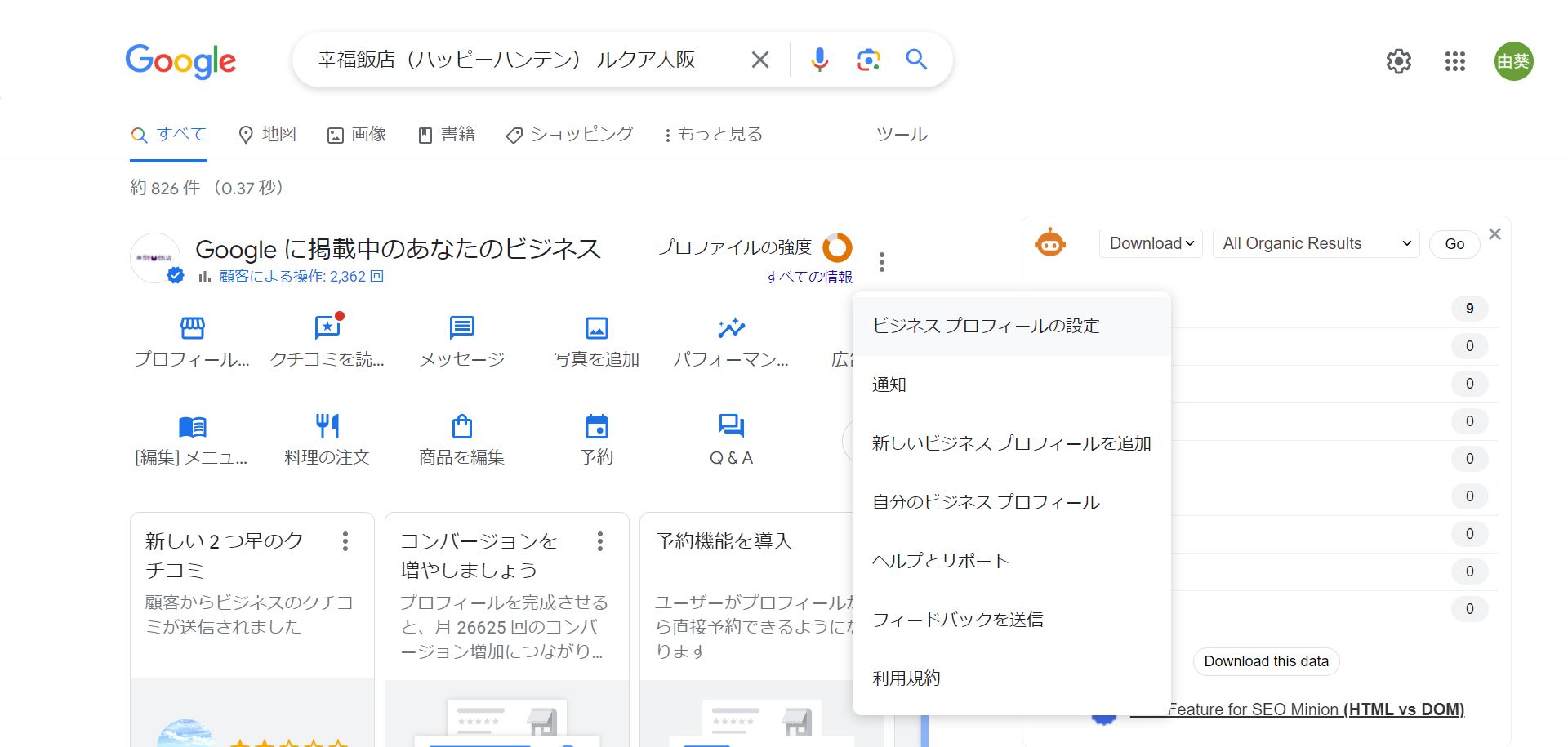
Task: Open ヘルプとサポート menu entry
Action: pyautogui.click(x=1012, y=561)
